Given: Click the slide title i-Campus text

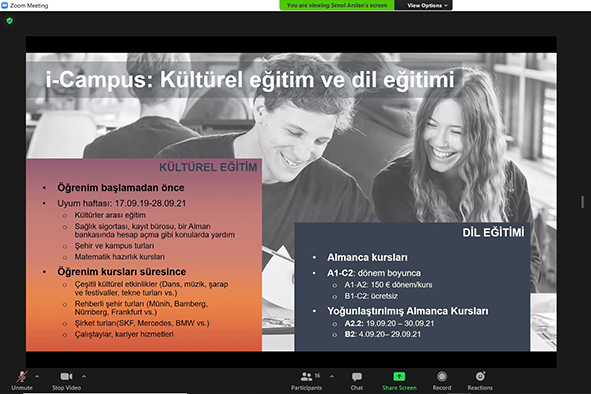Looking at the screenshot, I should 100,80.
